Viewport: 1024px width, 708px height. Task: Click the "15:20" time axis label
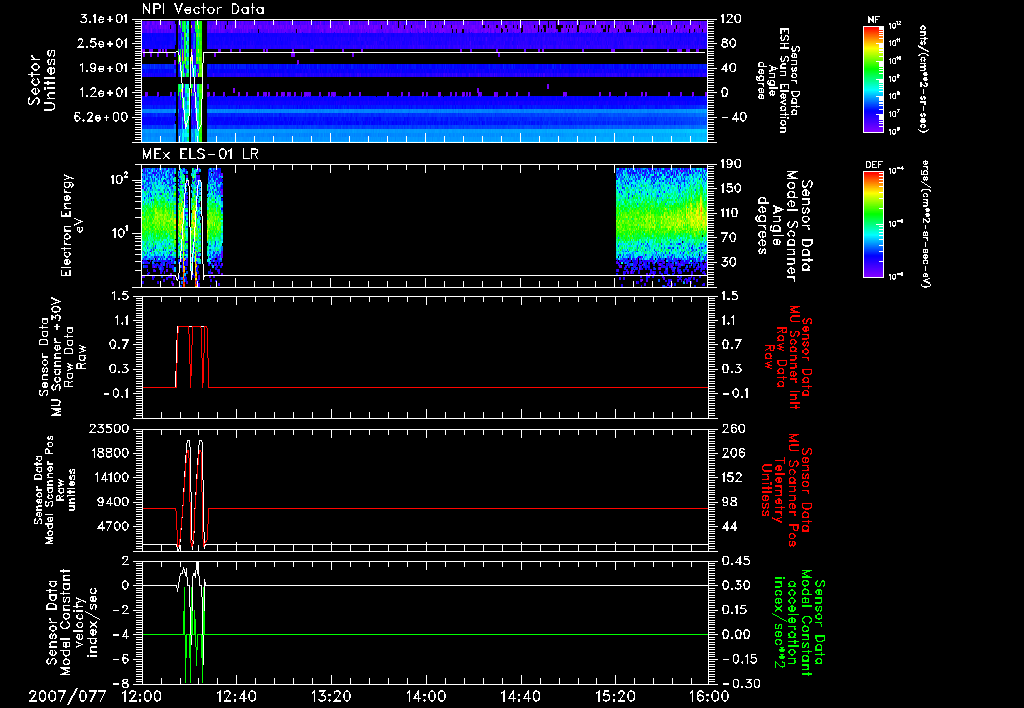(615, 696)
